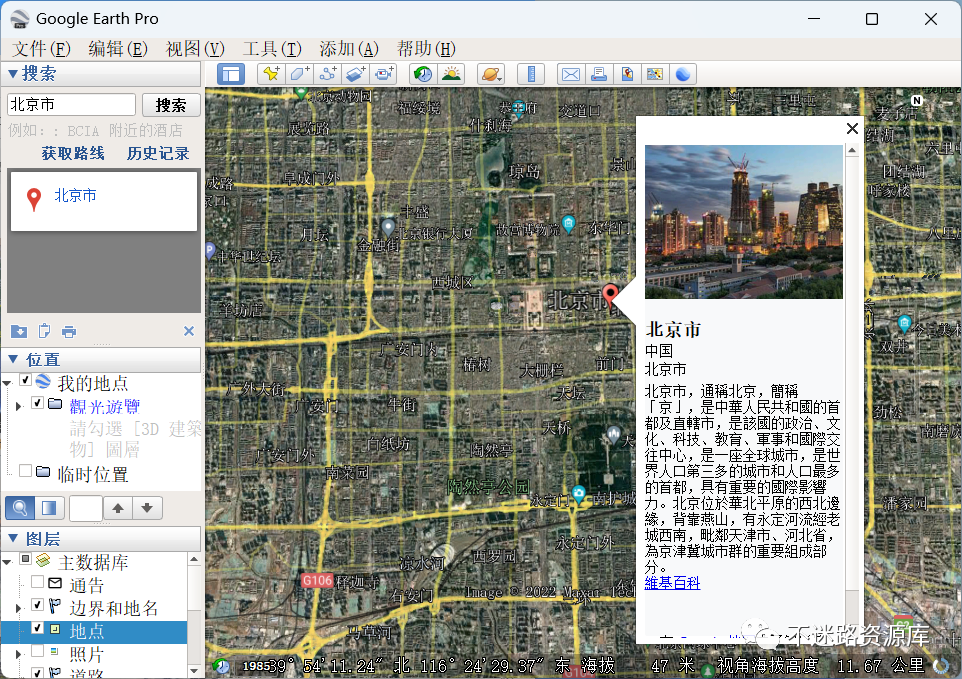Toggle 主数据库 layer checkbox
The height and width of the screenshot is (679, 962).
26,559
